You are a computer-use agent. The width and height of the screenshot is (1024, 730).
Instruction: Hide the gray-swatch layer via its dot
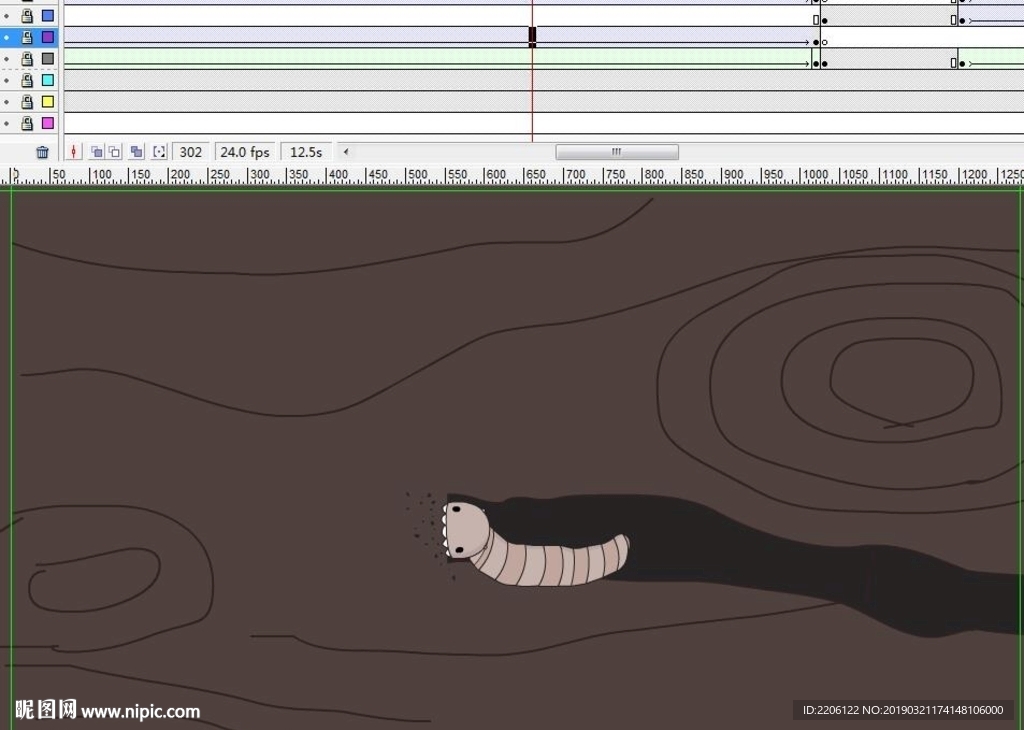[7, 59]
